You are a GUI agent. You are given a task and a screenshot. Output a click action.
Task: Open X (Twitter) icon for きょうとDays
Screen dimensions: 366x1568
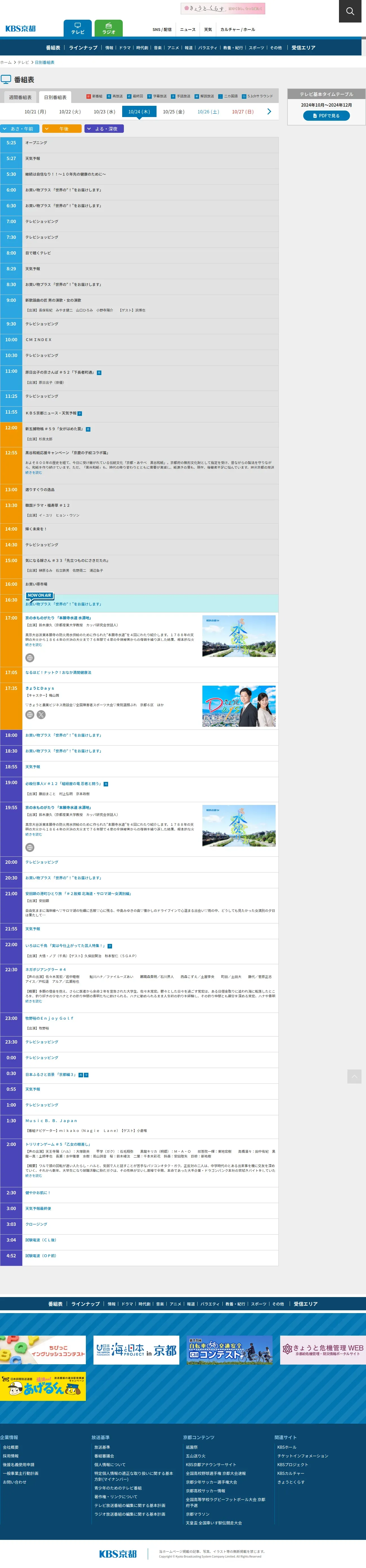coord(41,715)
